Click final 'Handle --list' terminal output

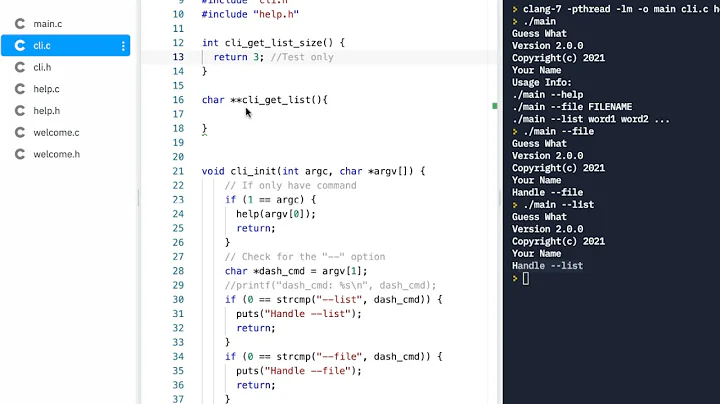(548, 266)
